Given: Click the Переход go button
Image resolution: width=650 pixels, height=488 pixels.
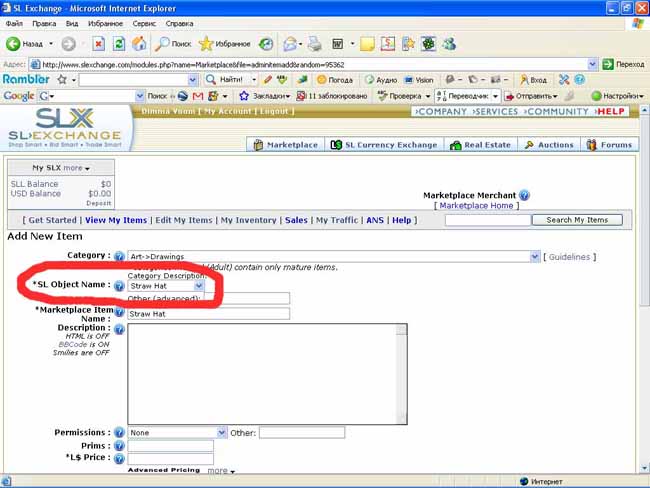Looking at the screenshot, I should tap(623, 64).
